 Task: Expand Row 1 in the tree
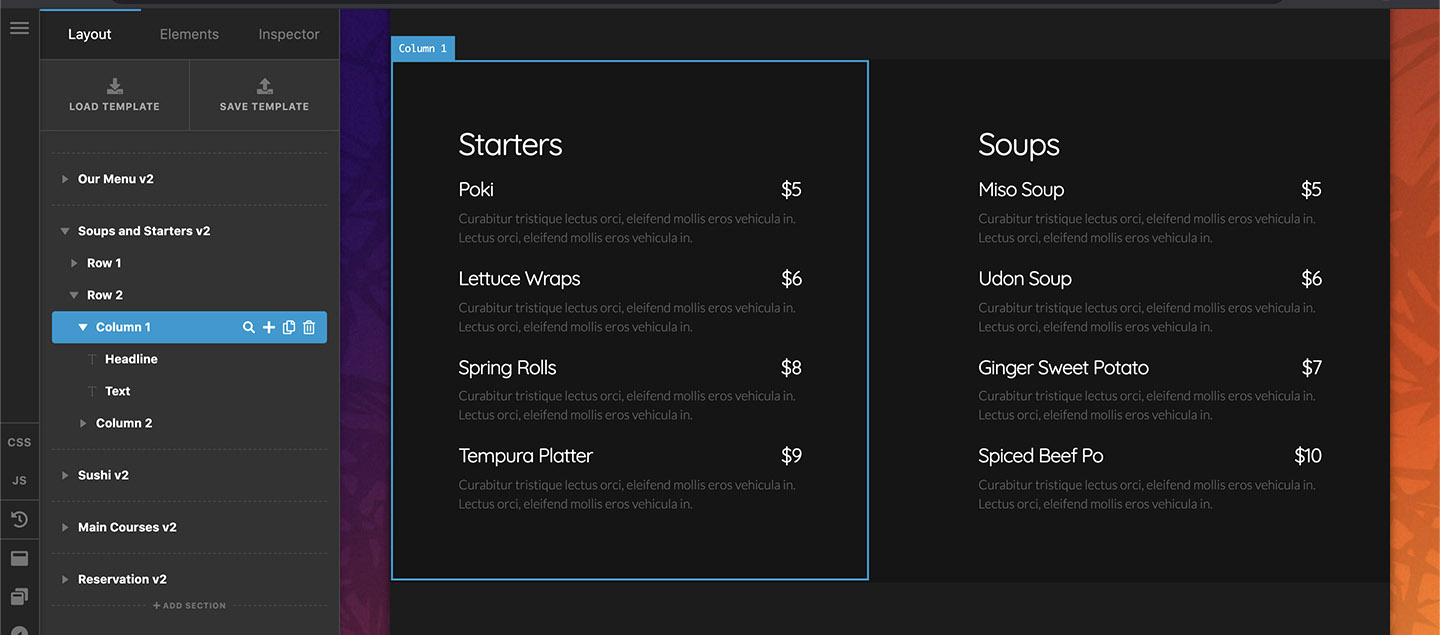(73, 262)
